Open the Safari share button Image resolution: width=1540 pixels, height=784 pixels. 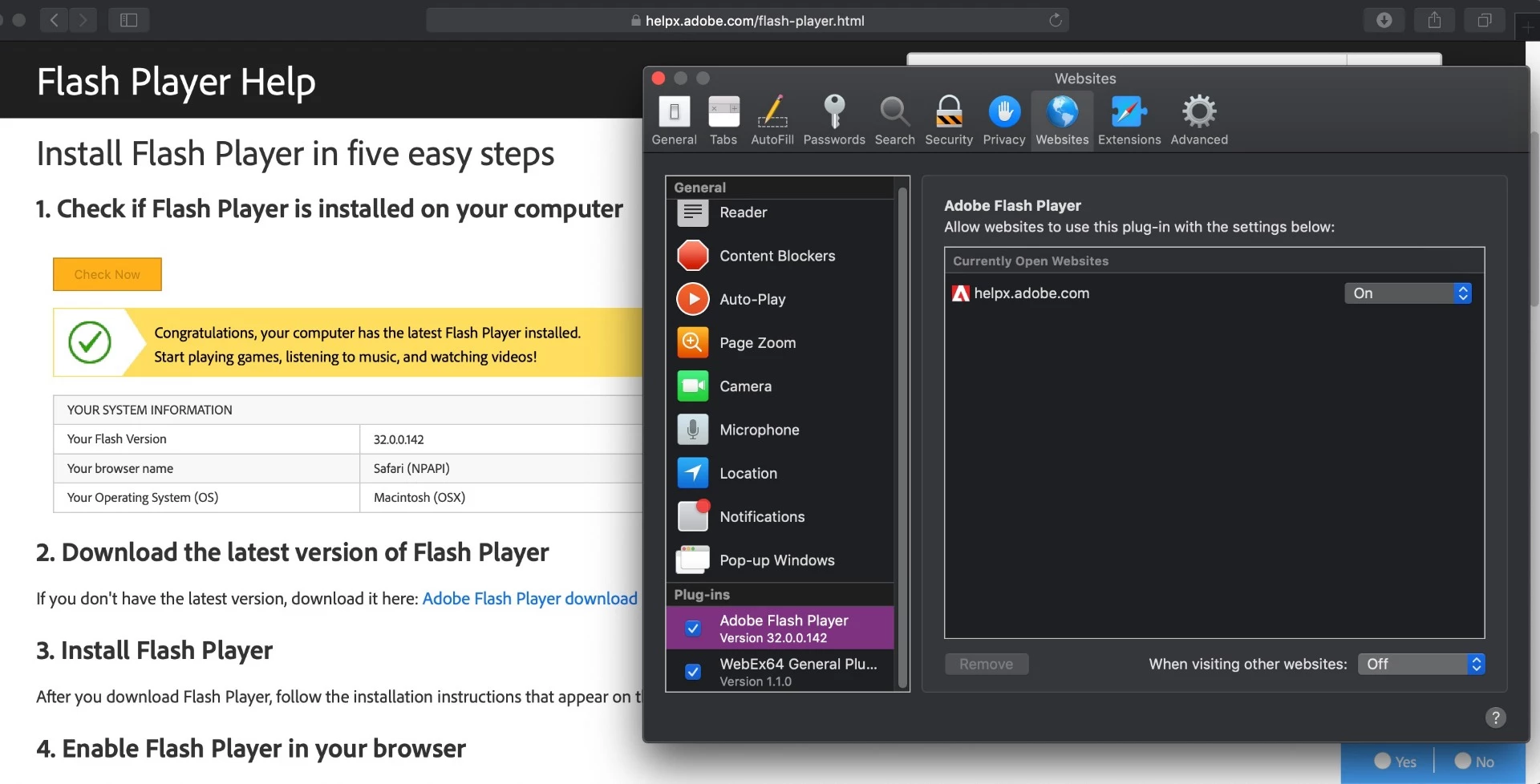pos(1434,20)
